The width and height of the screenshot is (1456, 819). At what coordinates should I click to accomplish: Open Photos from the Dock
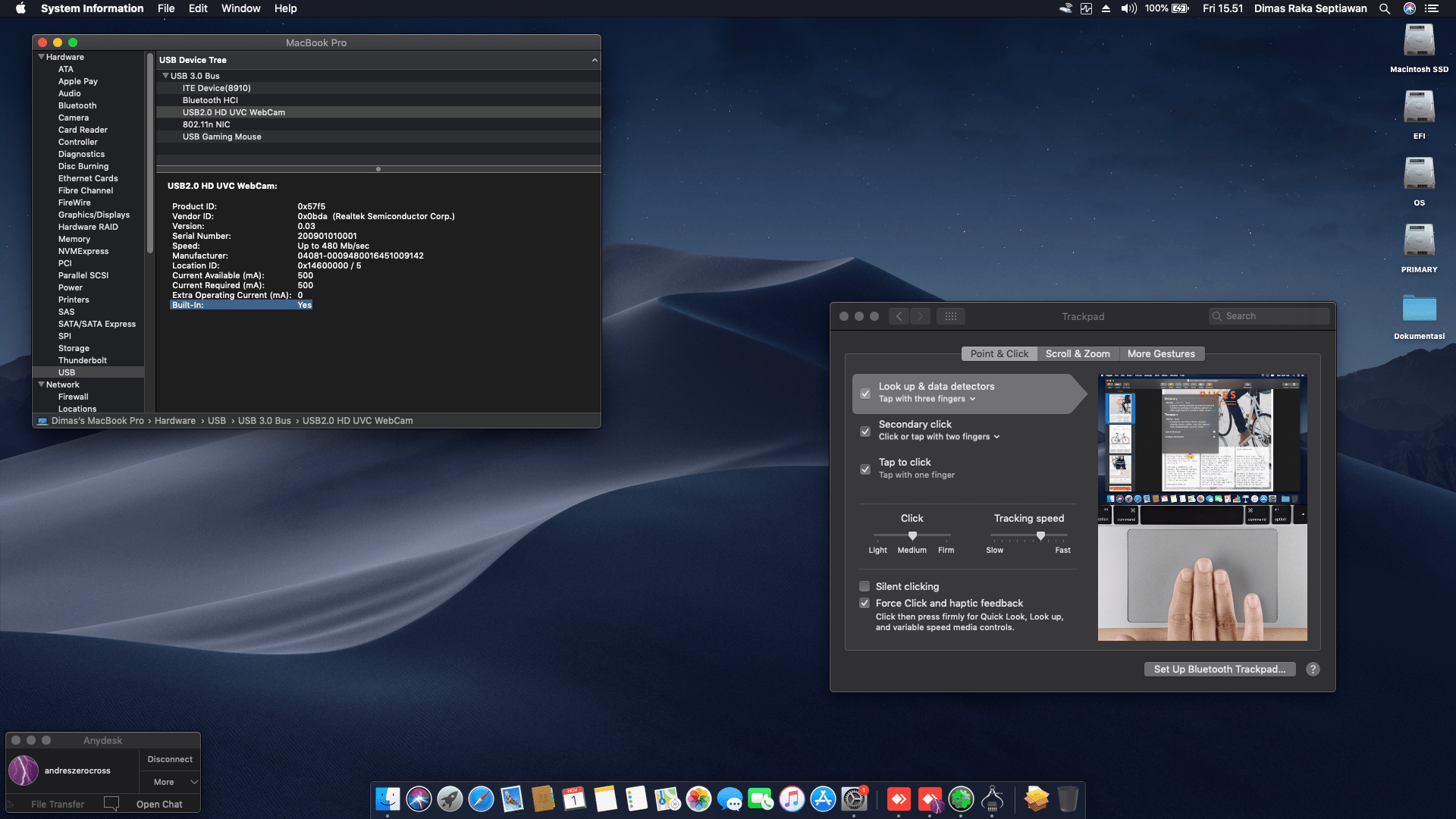pos(698,799)
